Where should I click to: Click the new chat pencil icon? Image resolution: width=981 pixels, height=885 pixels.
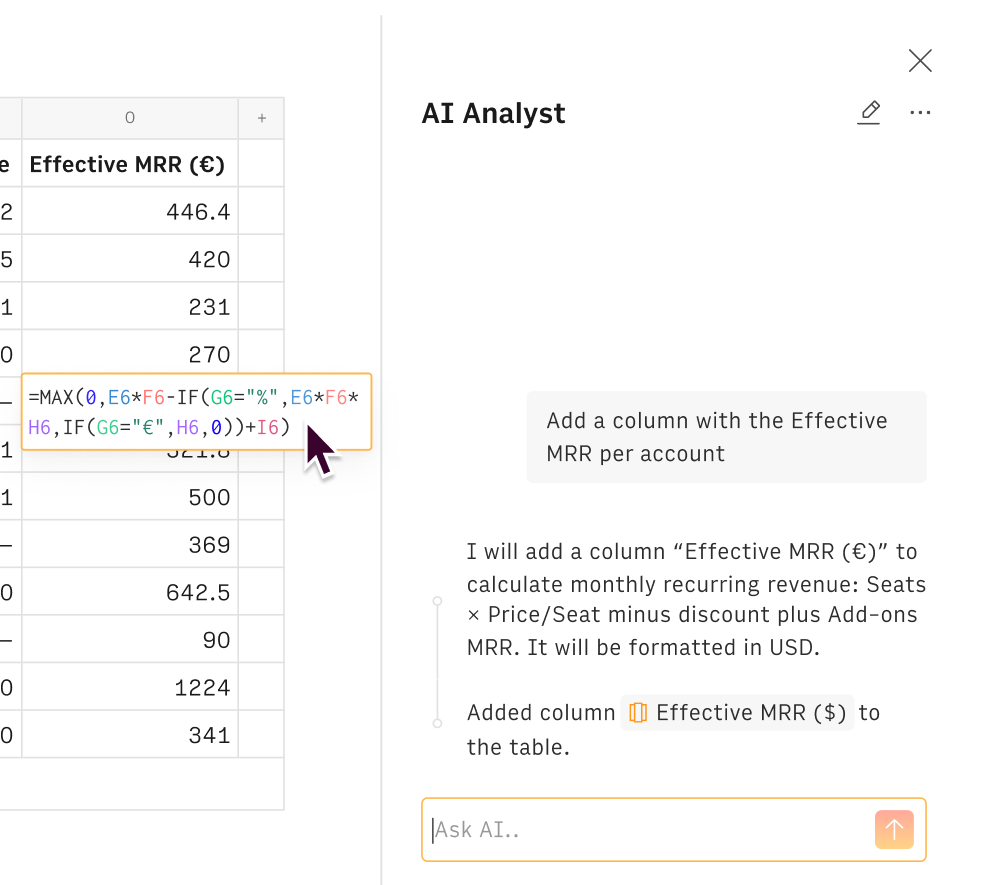[x=869, y=113]
